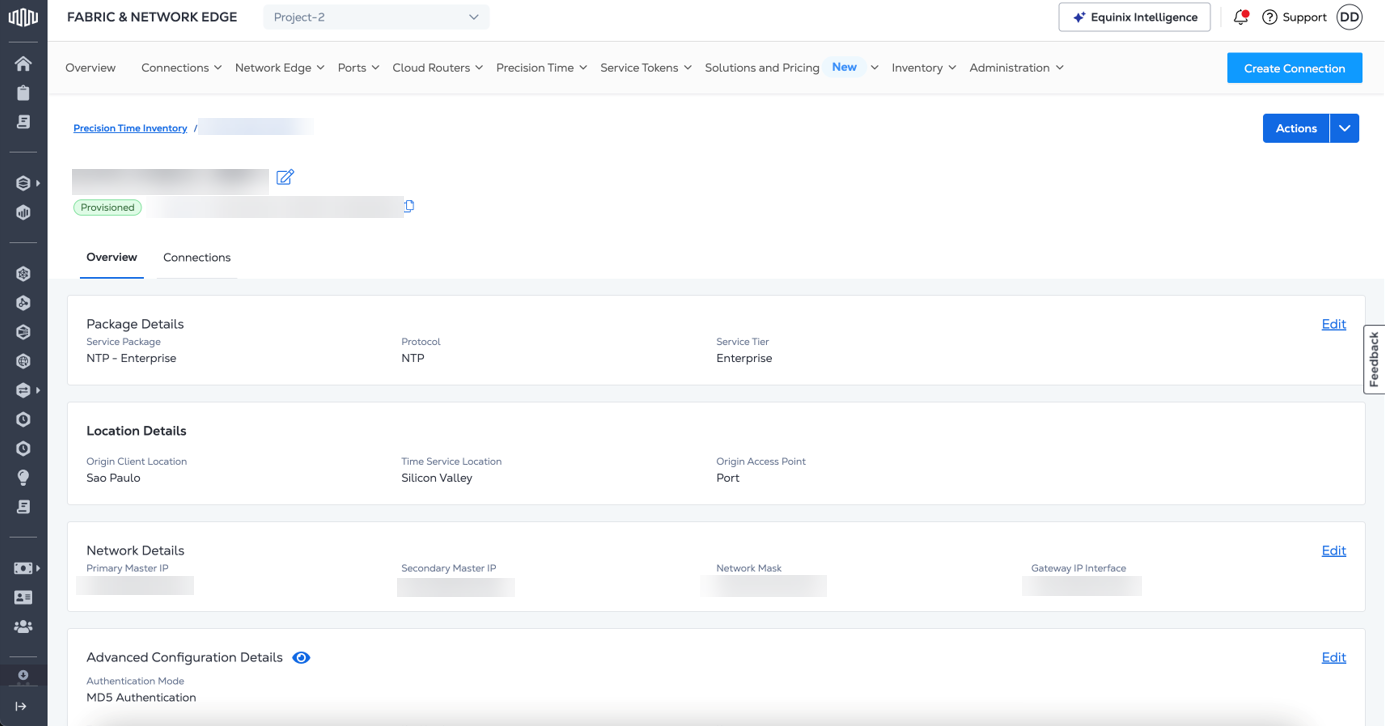Edit the Package Details section
This screenshot has width=1385, height=727.
click(x=1333, y=324)
